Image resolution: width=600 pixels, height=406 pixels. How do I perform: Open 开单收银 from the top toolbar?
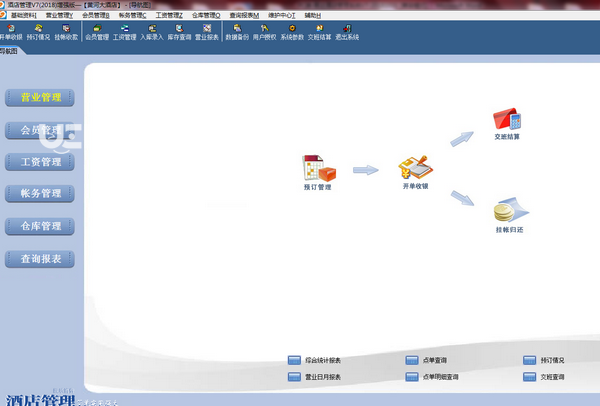coord(11,32)
